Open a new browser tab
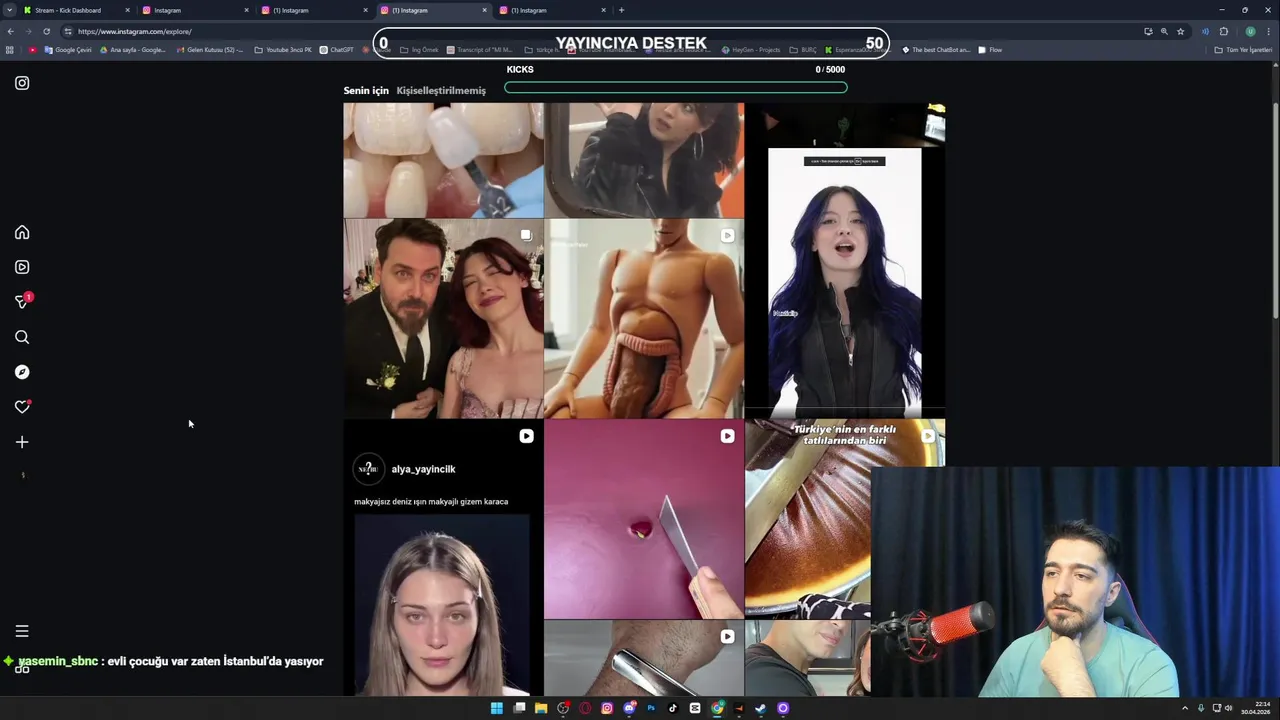Screen dimensions: 1280x720 [621, 10]
